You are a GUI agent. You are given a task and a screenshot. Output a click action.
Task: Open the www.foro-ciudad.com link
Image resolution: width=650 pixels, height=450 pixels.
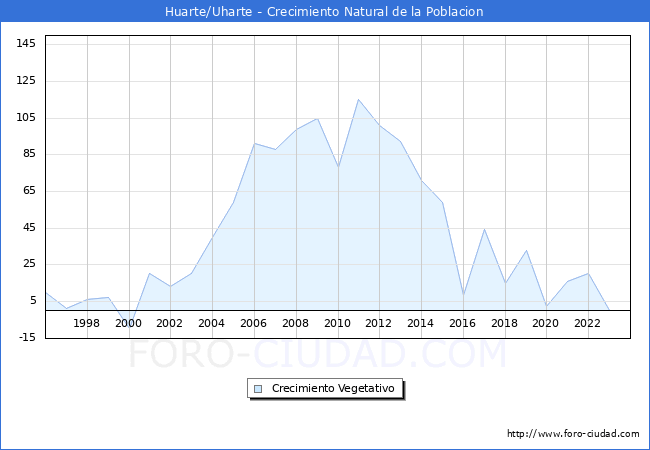point(573,434)
